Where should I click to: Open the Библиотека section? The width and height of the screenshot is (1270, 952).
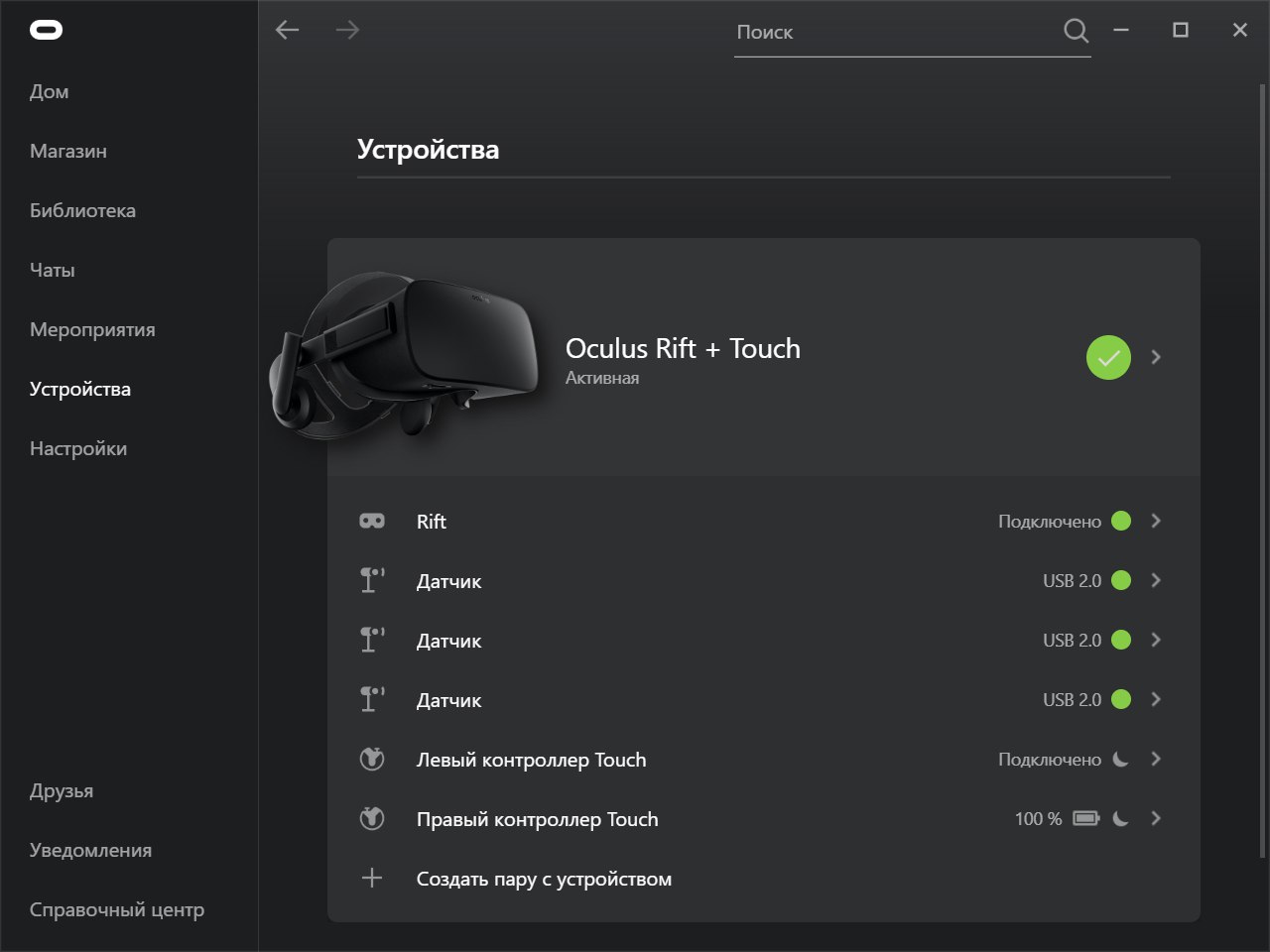[82, 210]
